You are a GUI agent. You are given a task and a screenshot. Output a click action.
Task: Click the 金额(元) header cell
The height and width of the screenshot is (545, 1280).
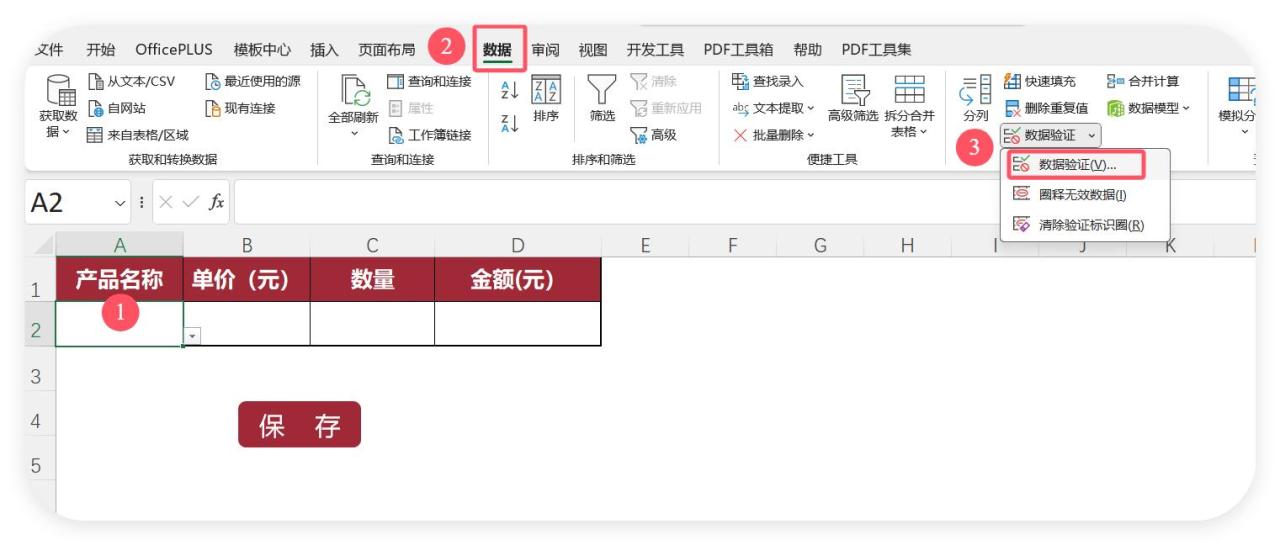pos(518,280)
